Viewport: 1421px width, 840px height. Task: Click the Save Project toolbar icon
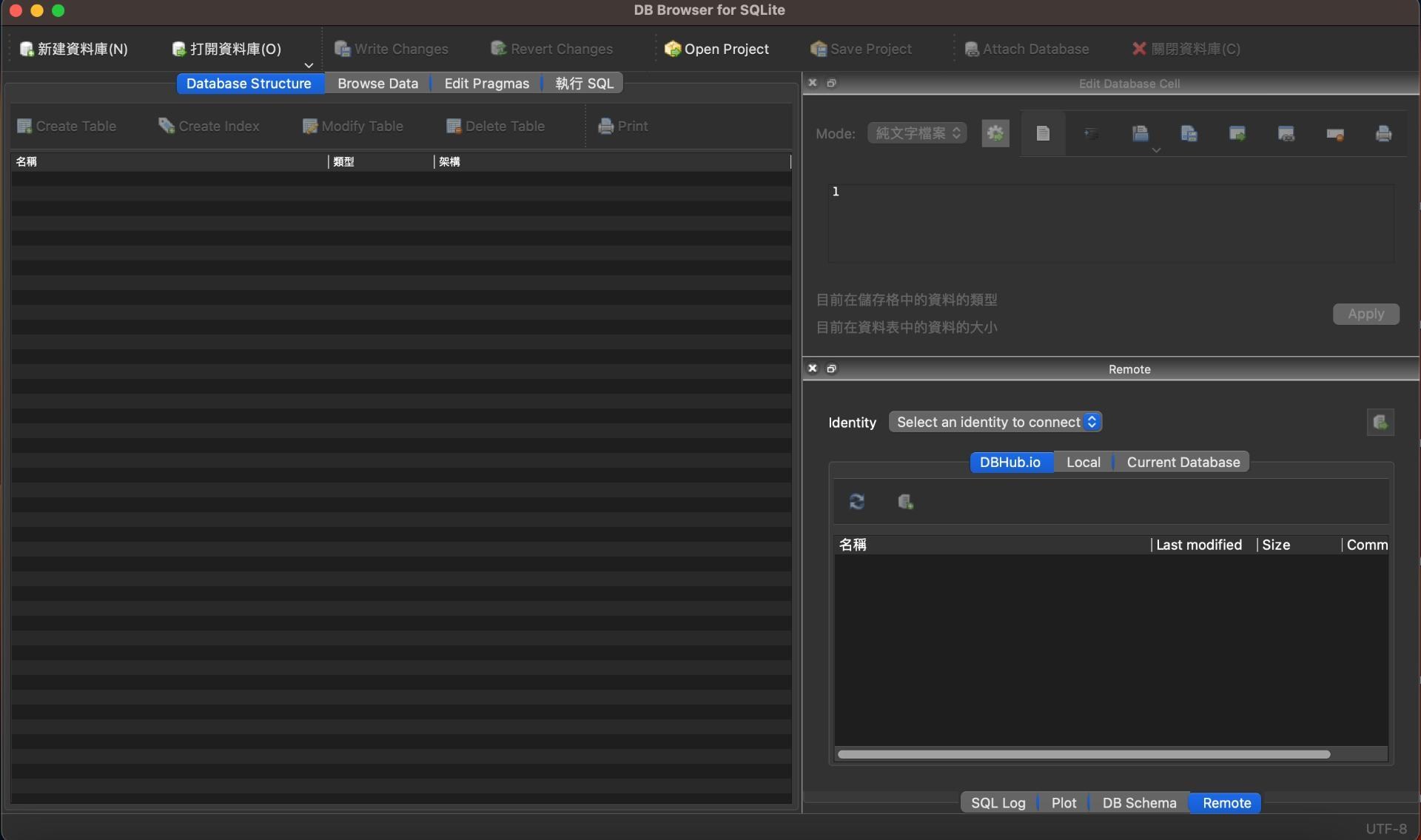click(861, 49)
